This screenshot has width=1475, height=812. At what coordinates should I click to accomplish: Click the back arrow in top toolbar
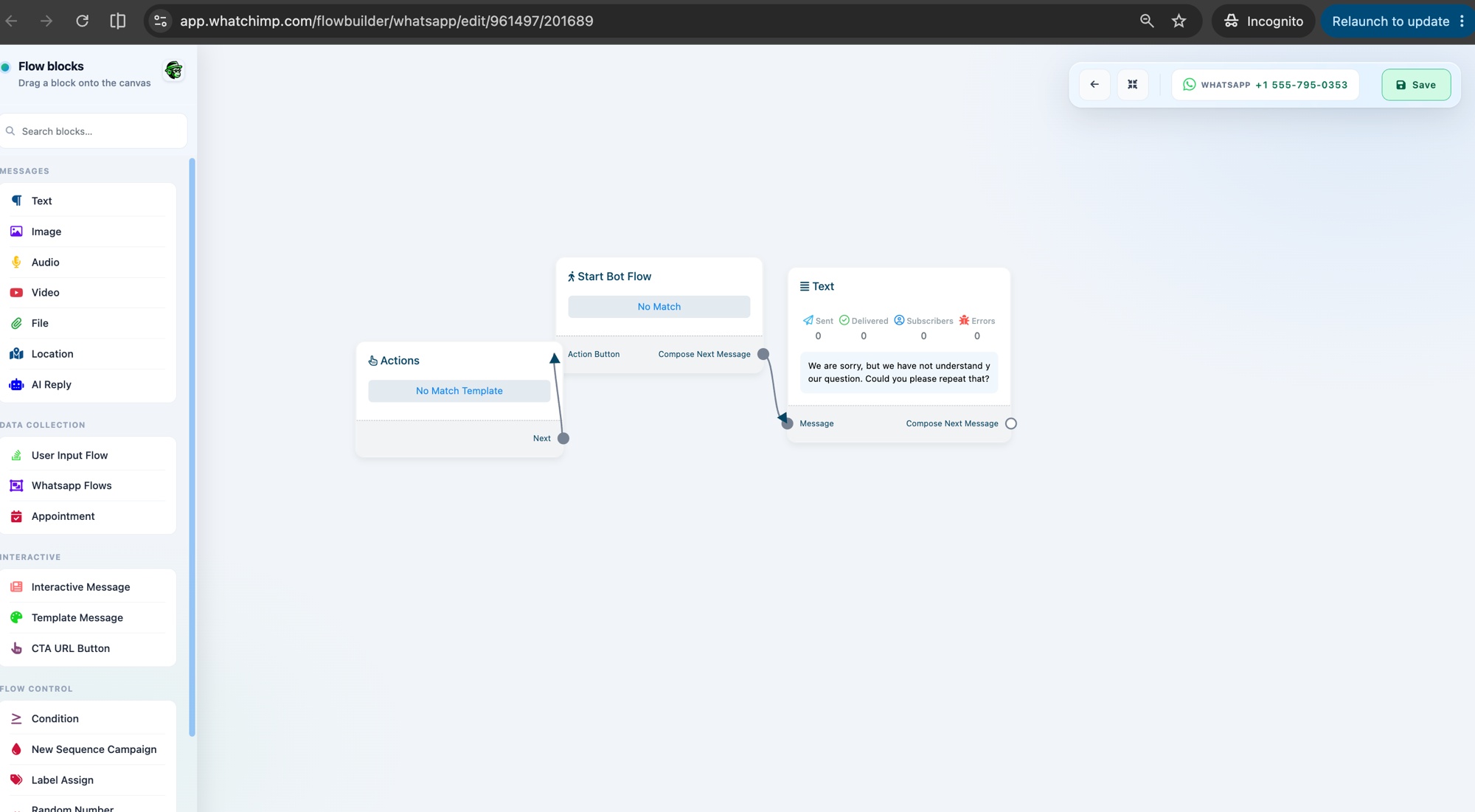click(1094, 85)
